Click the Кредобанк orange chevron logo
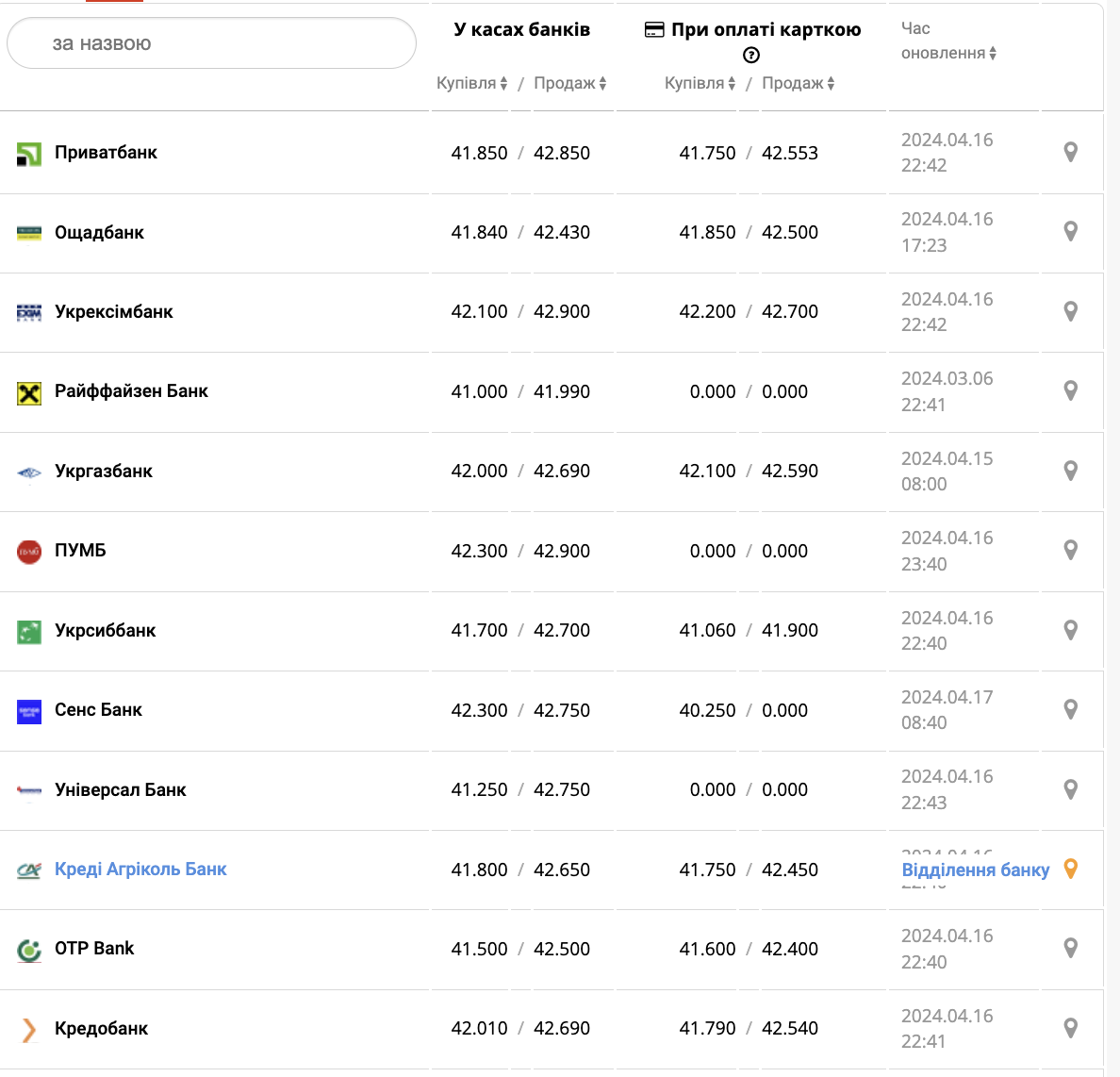1120x1077 pixels. pyautogui.click(x=29, y=1029)
